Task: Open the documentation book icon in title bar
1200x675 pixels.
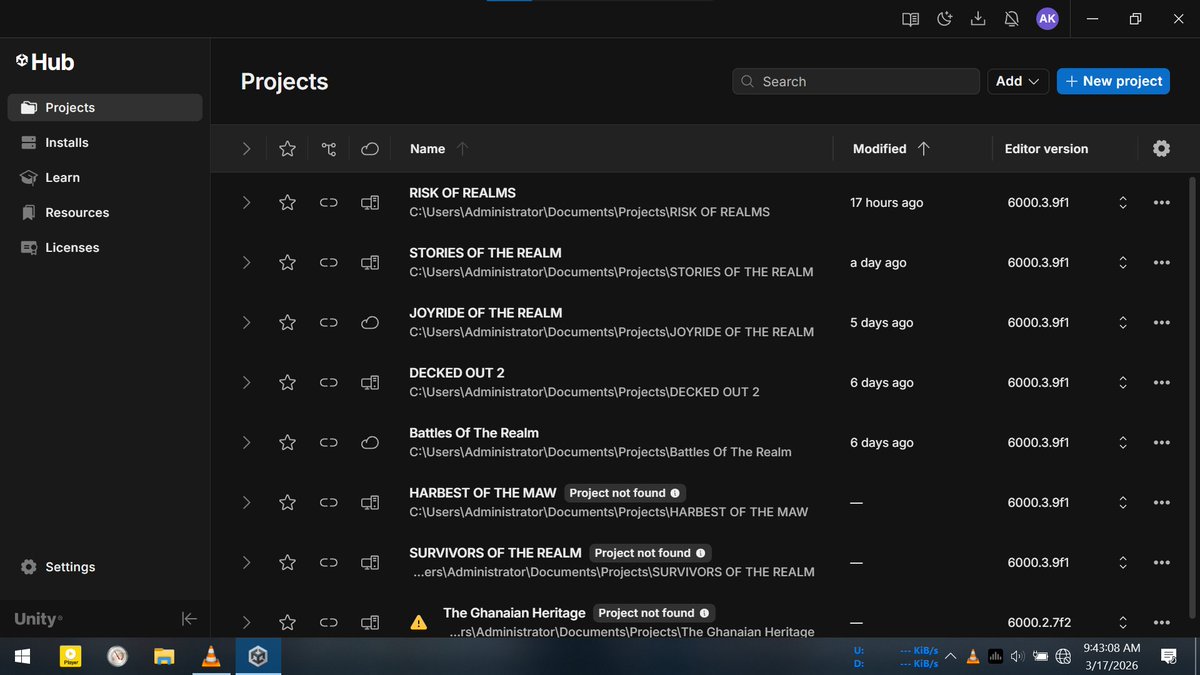Action: pos(910,19)
